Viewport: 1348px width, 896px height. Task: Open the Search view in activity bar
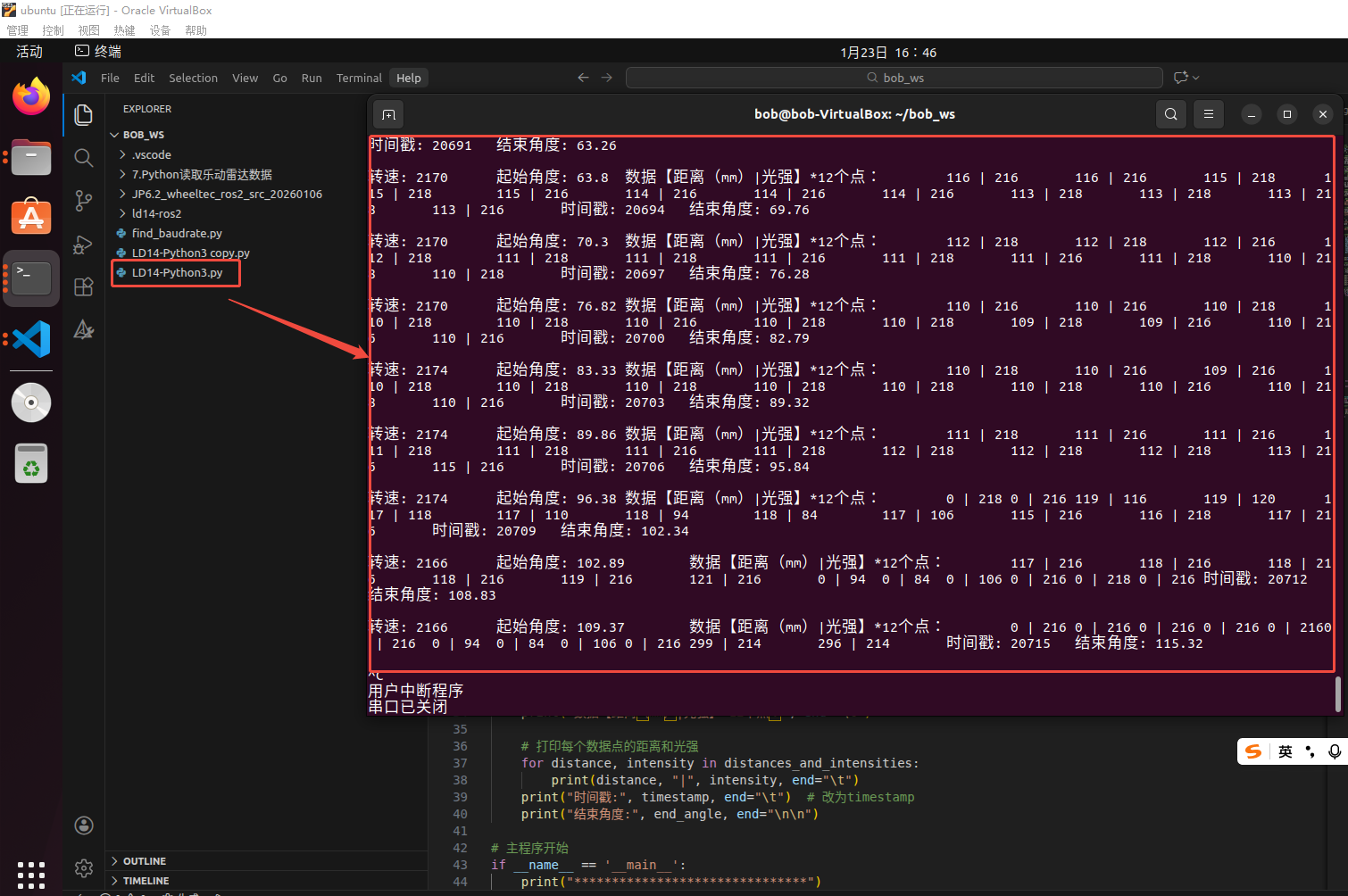tap(84, 158)
